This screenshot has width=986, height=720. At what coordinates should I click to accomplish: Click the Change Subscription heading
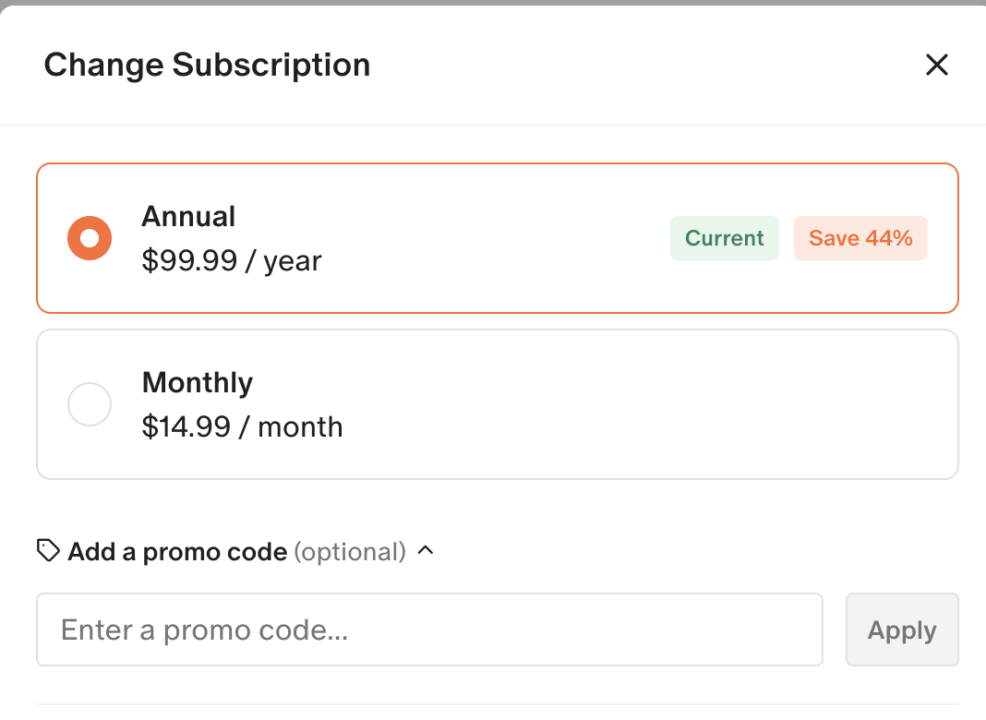click(207, 65)
